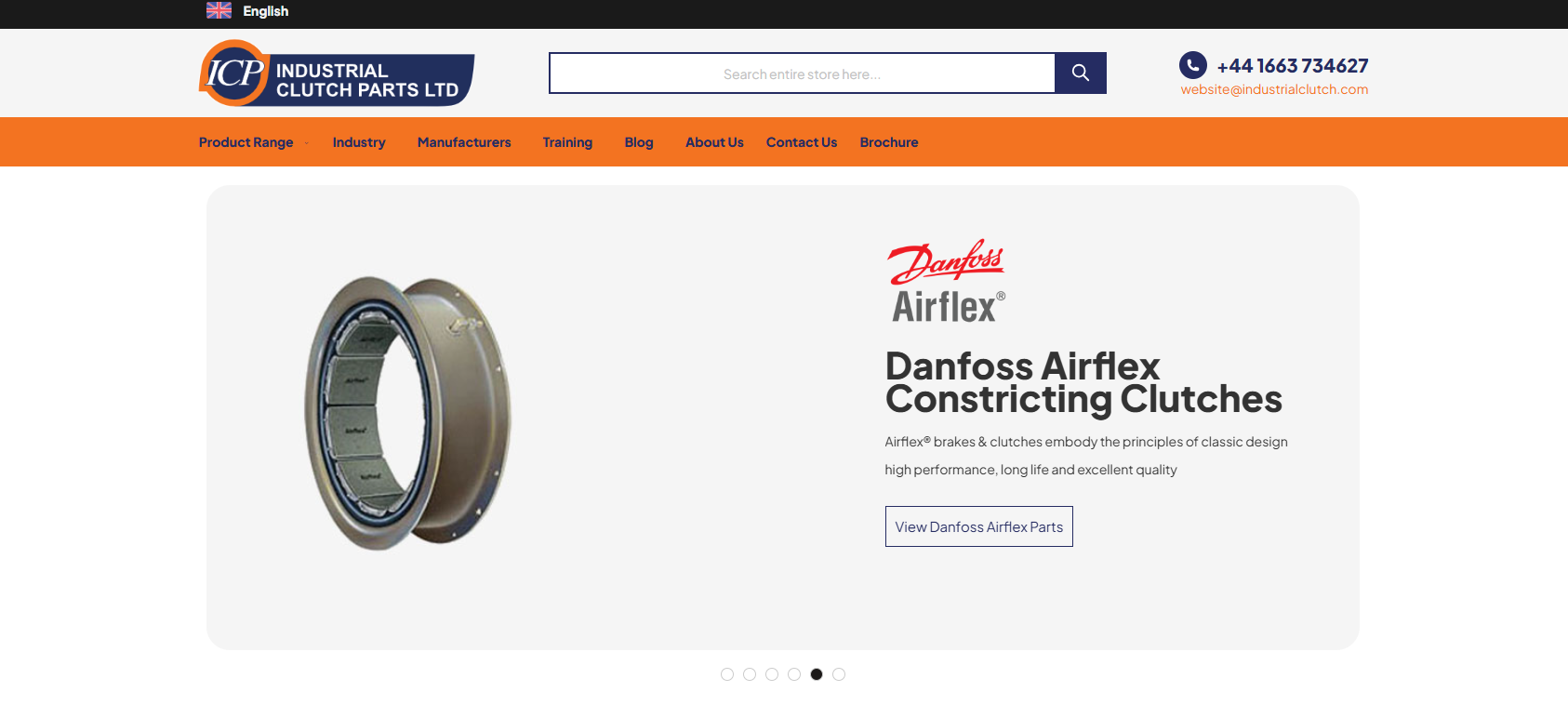Go to the Training page
This screenshot has width=1568, height=705.
tap(567, 142)
